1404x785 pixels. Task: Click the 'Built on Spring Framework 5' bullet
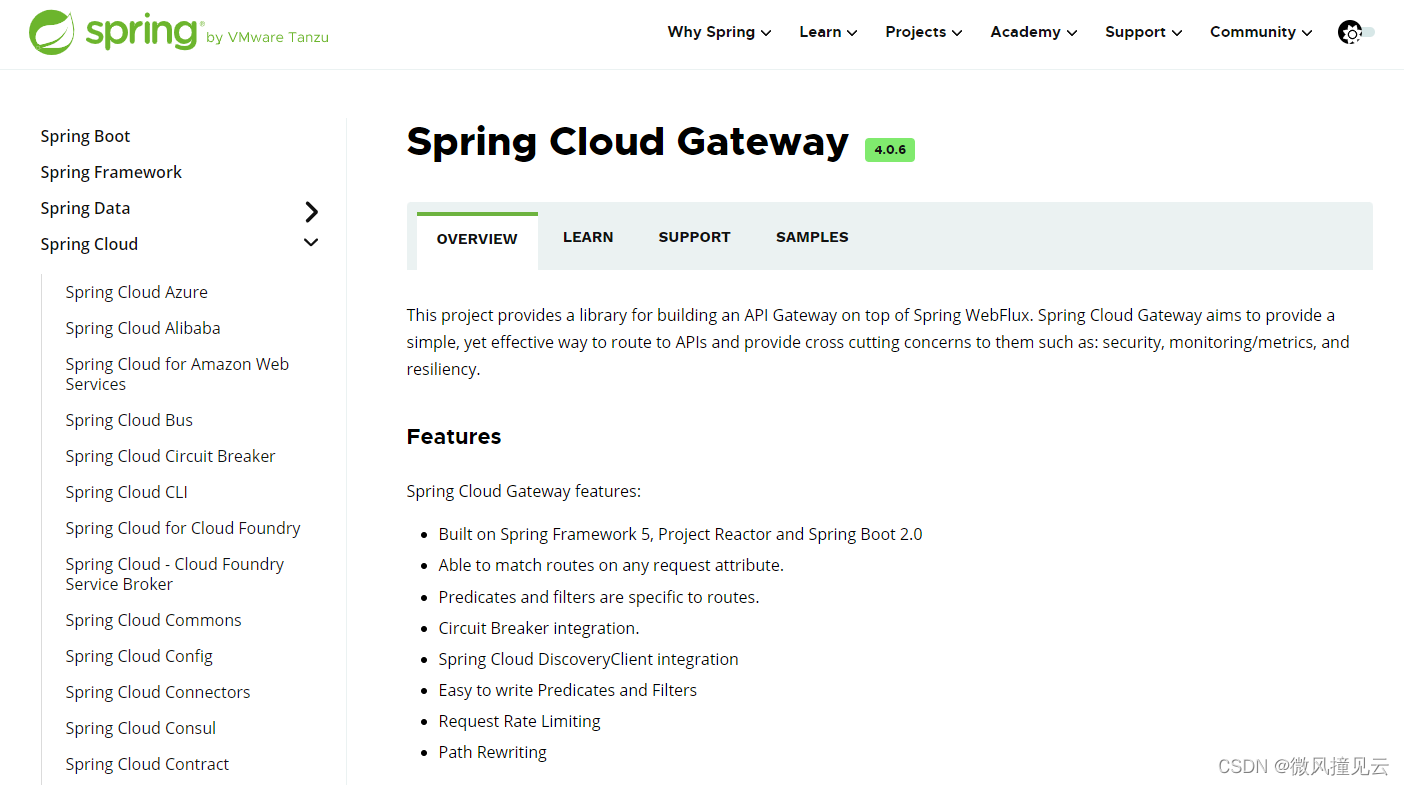tap(680, 534)
